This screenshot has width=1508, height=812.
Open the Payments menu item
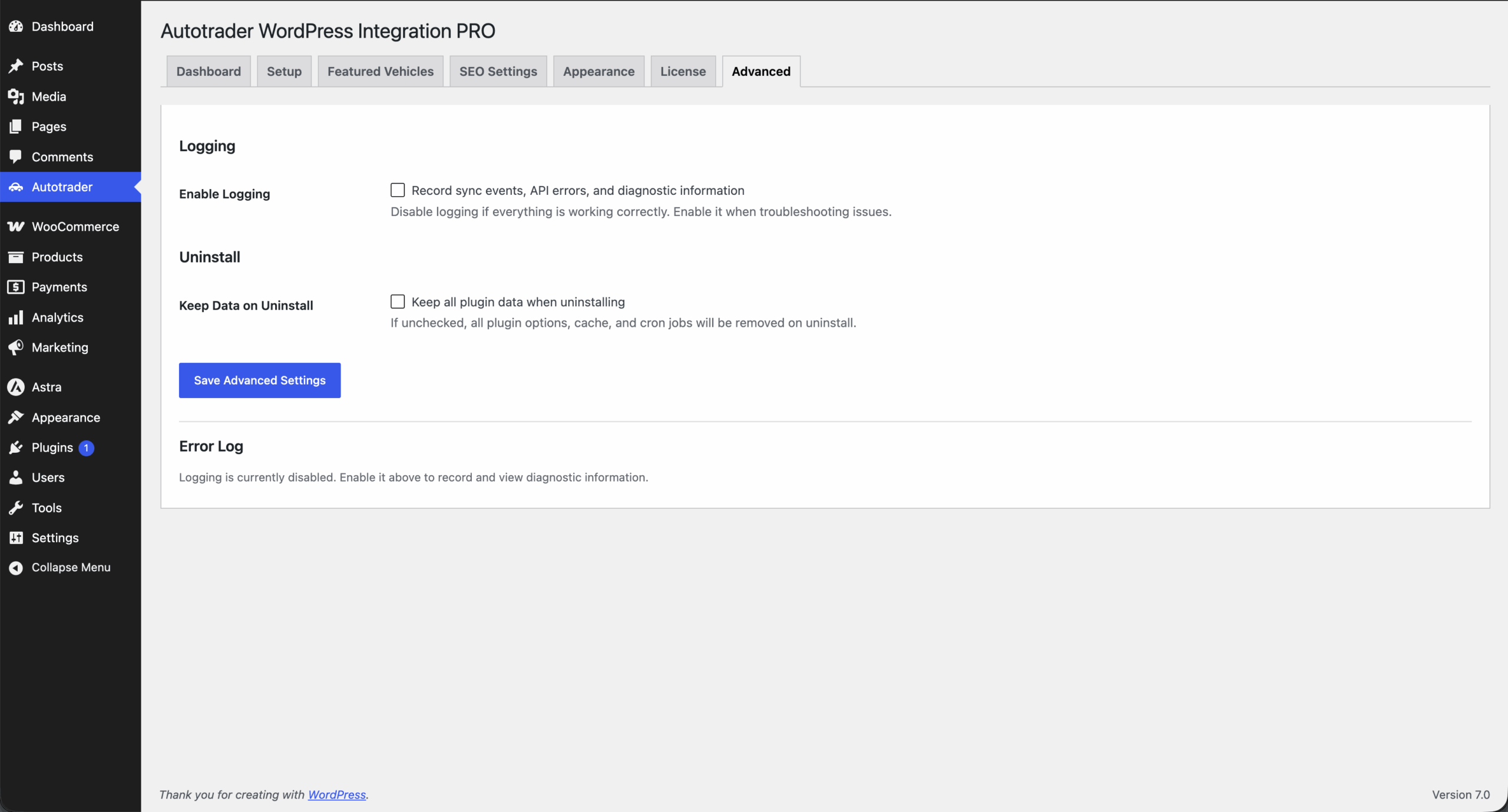71,287
